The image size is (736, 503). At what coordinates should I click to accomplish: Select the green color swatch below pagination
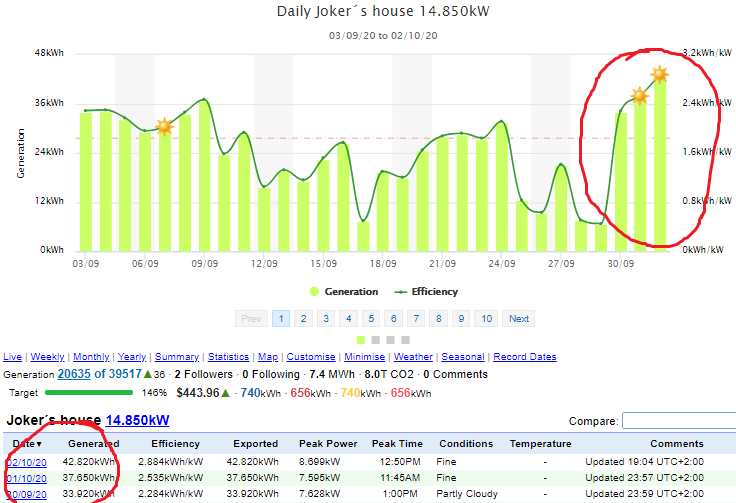[360, 340]
